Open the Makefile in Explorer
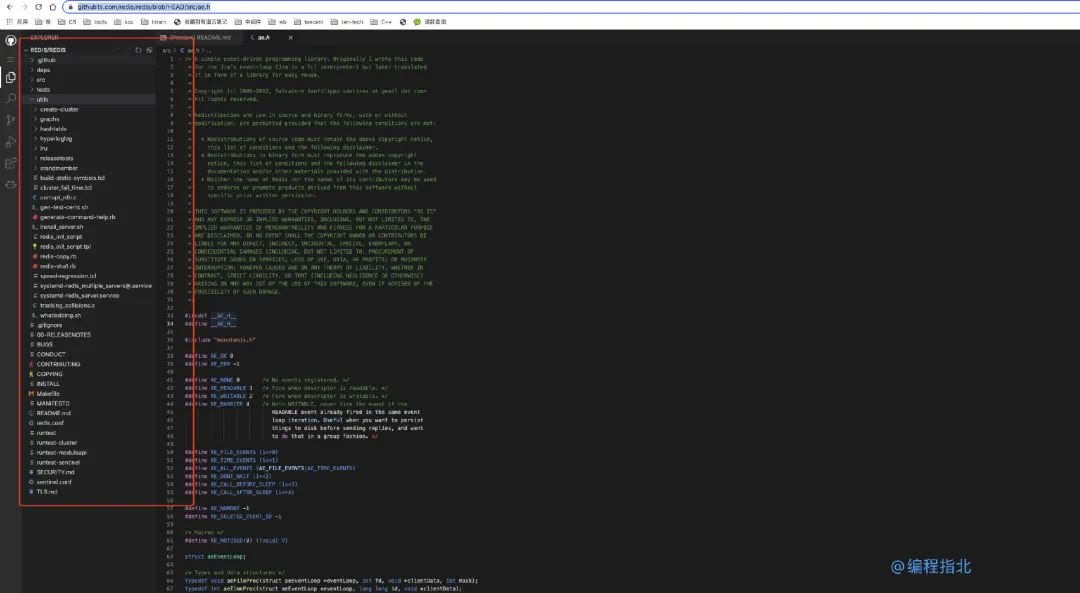This screenshot has width=1080, height=593. [x=90, y=394]
